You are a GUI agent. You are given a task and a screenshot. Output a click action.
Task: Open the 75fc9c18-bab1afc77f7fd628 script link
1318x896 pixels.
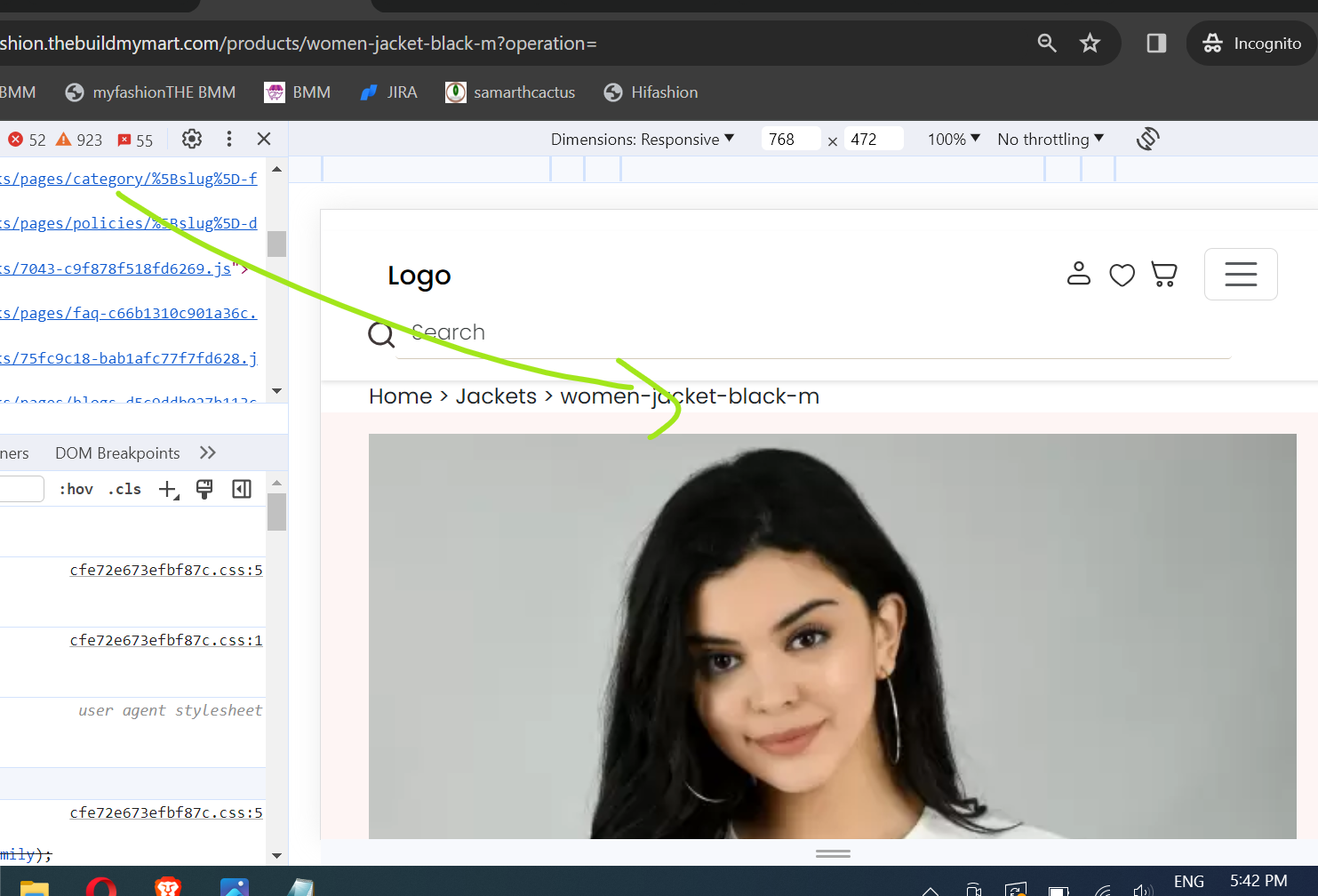pyautogui.click(x=129, y=358)
